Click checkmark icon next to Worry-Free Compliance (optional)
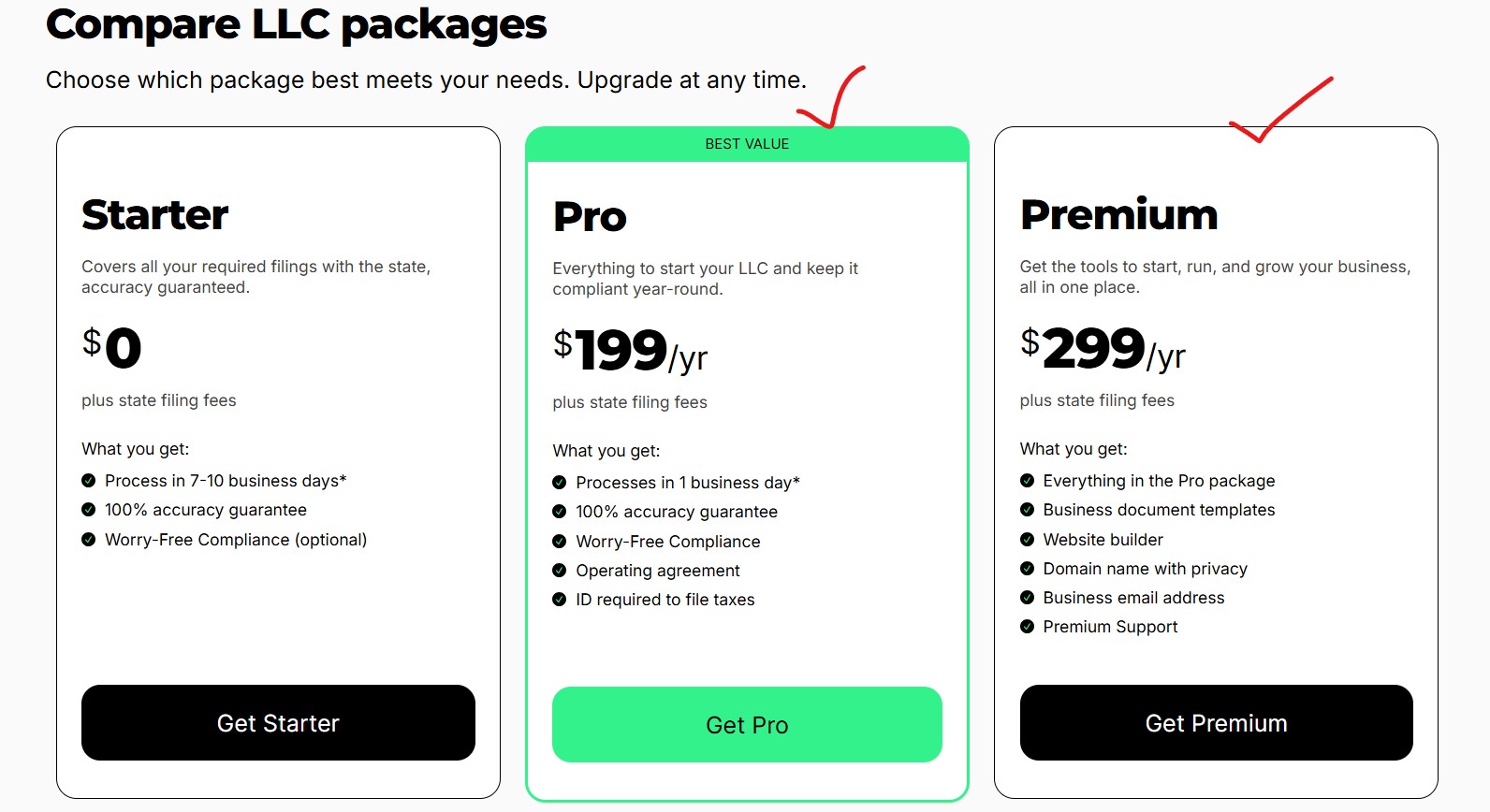The height and width of the screenshot is (812, 1490). click(x=89, y=540)
